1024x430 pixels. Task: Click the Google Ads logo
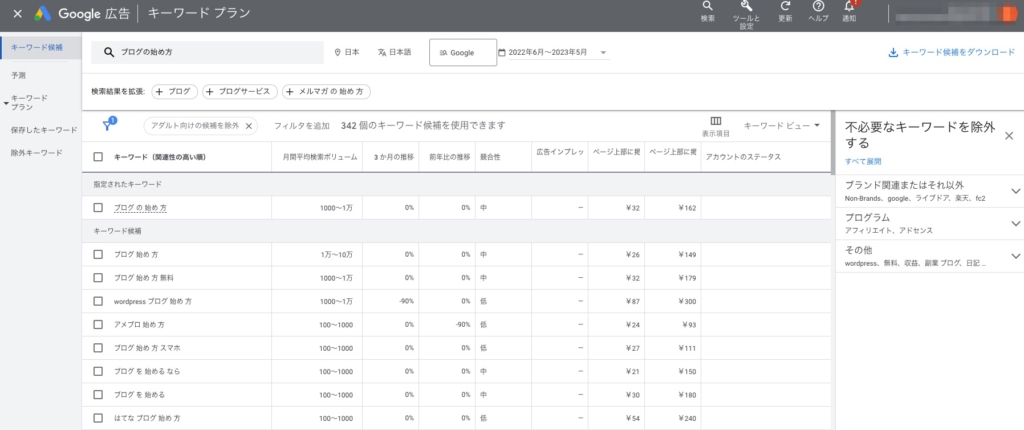pos(44,13)
